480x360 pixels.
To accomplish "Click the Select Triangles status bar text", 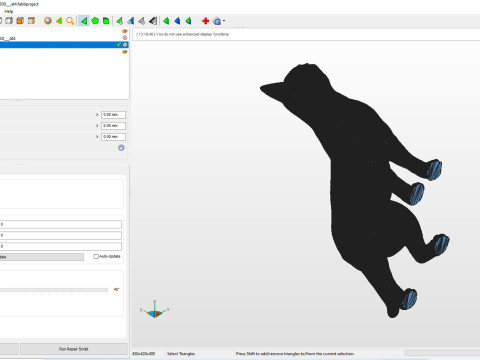I will pyautogui.click(x=181, y=354).
